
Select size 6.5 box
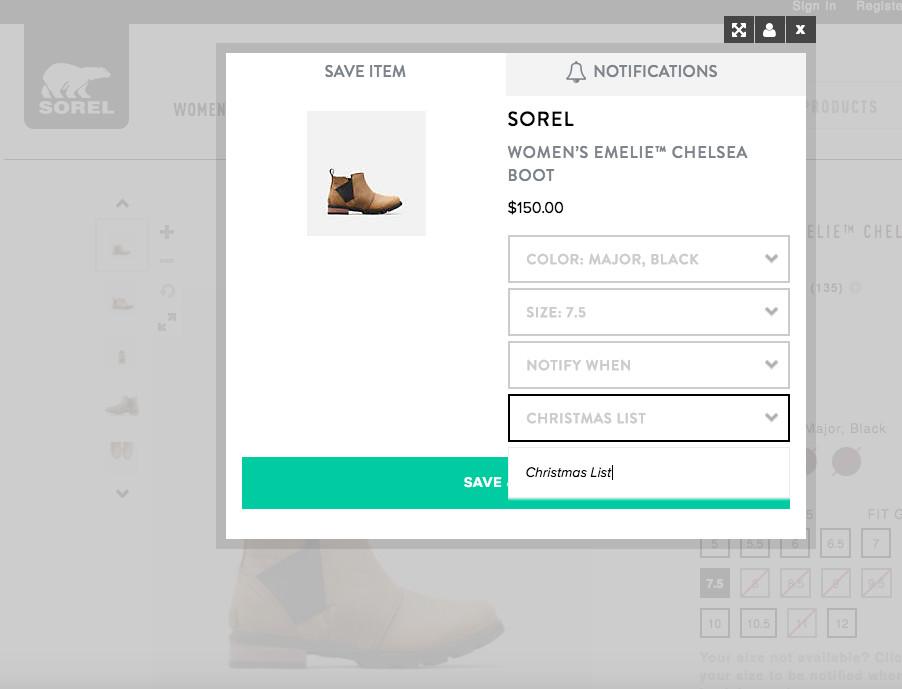[x=836, y=543]
